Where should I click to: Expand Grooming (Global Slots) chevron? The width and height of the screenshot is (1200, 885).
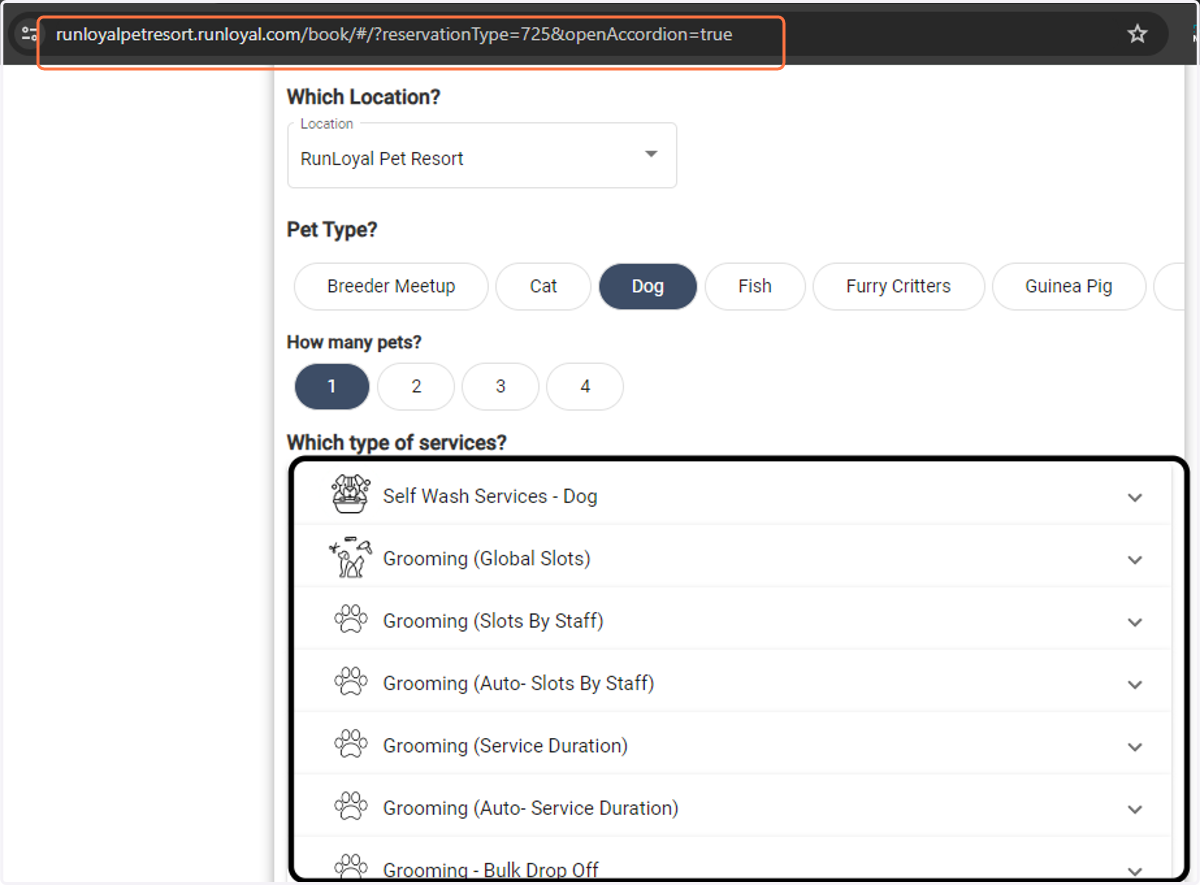click(x=1135, y=560)
